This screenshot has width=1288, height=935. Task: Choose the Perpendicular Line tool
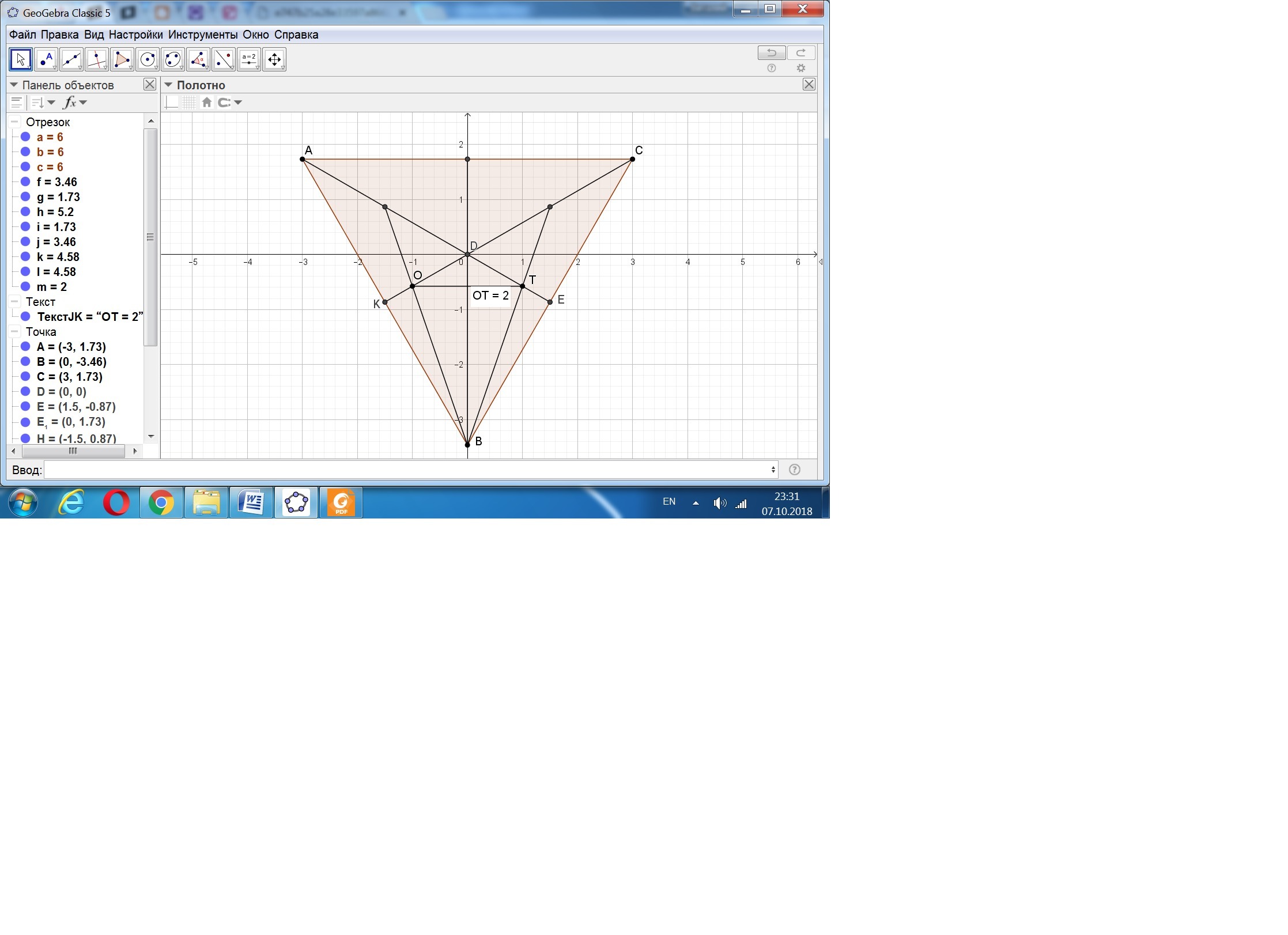tap(96, 59)
